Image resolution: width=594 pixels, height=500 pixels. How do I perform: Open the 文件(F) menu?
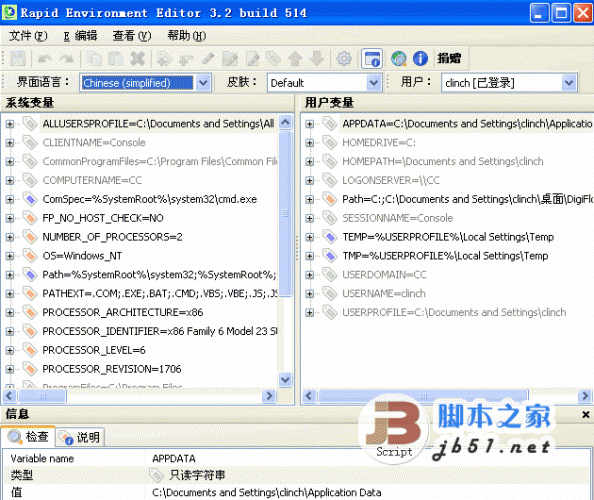point(28,36)
